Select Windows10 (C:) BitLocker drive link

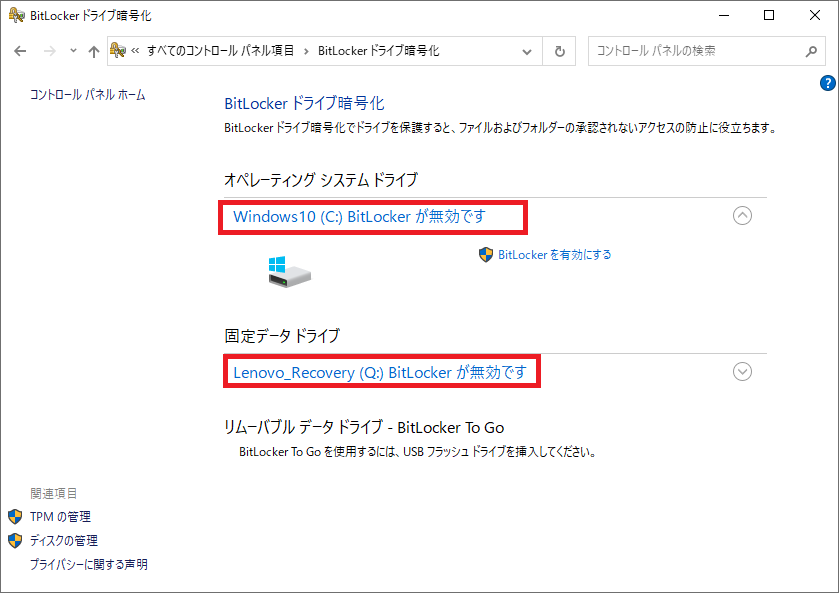tap(360, 217)
